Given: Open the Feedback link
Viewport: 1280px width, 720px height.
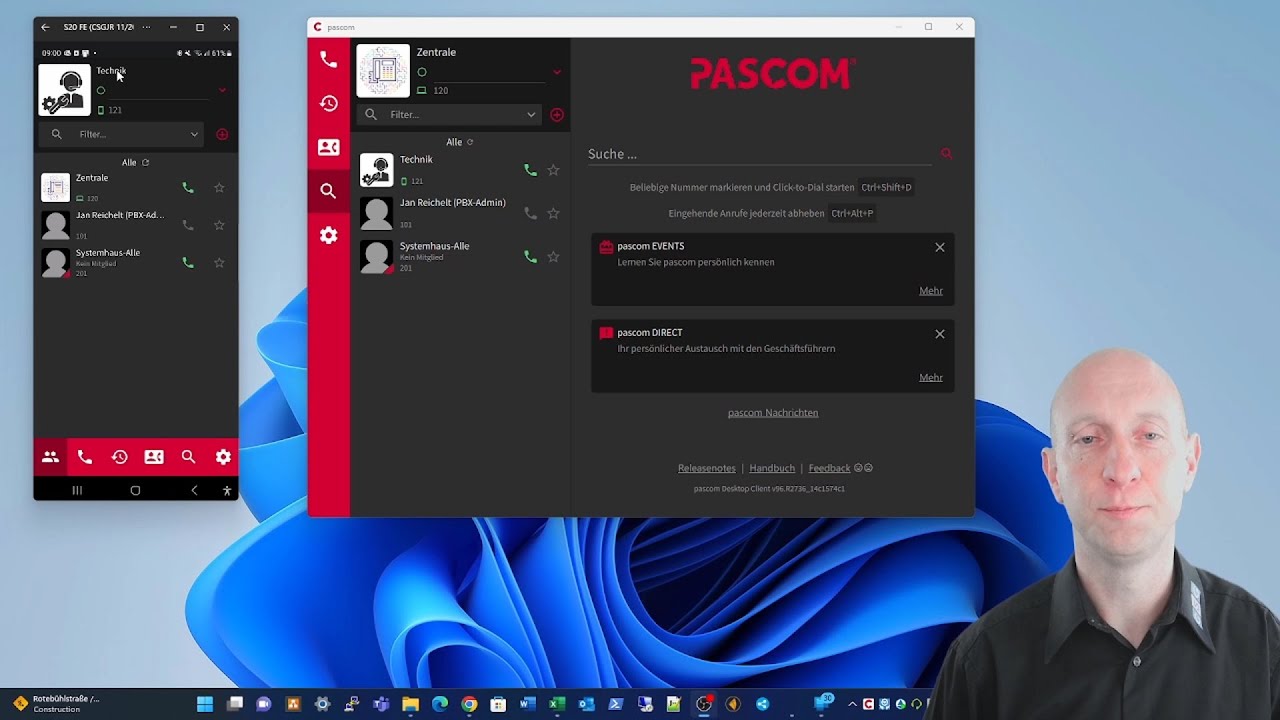Looking at the screenshot, I should point(829,468).
